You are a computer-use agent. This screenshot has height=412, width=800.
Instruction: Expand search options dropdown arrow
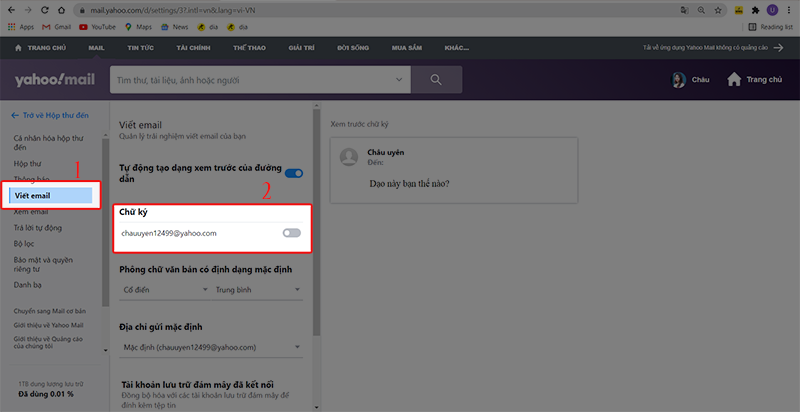tap(399, 80)
